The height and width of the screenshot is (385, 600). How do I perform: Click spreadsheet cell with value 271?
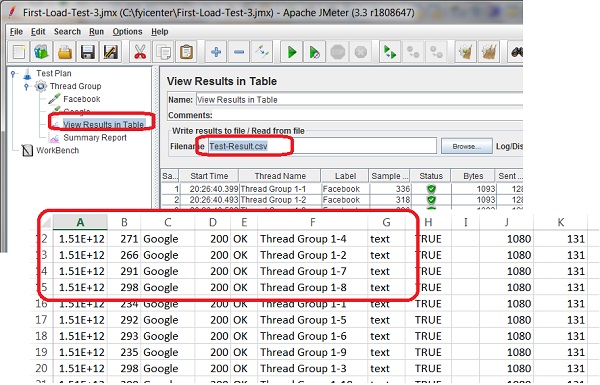pyautogui.click(x=124, y=239)
